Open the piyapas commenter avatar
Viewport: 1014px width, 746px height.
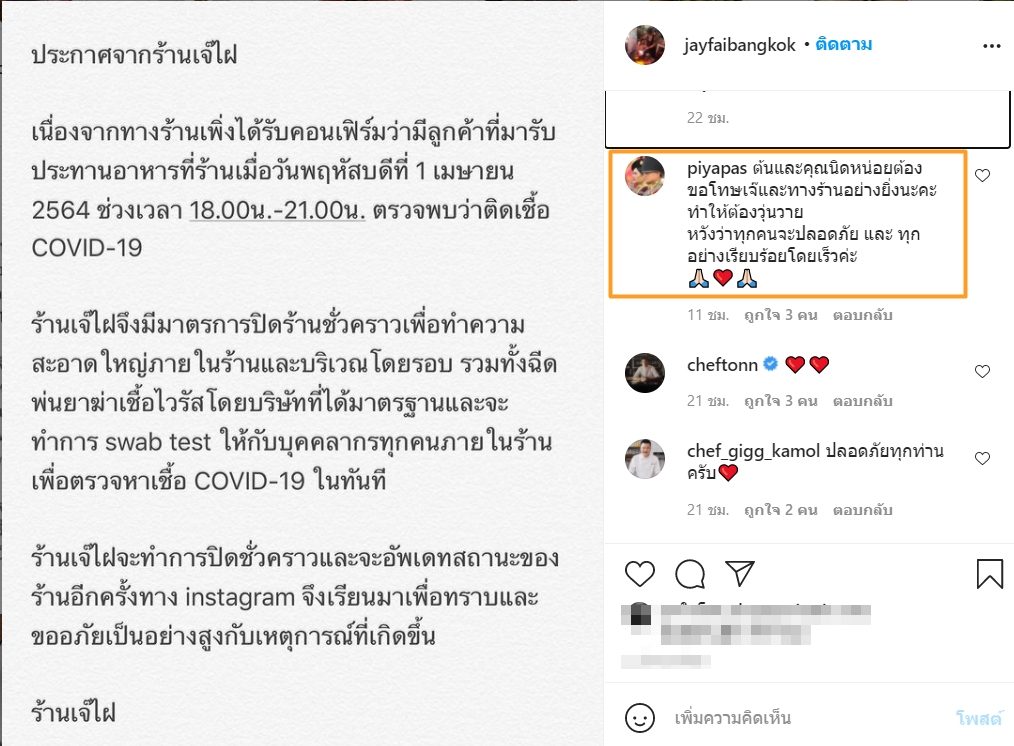pyautogui.click(x=645, y=176)
